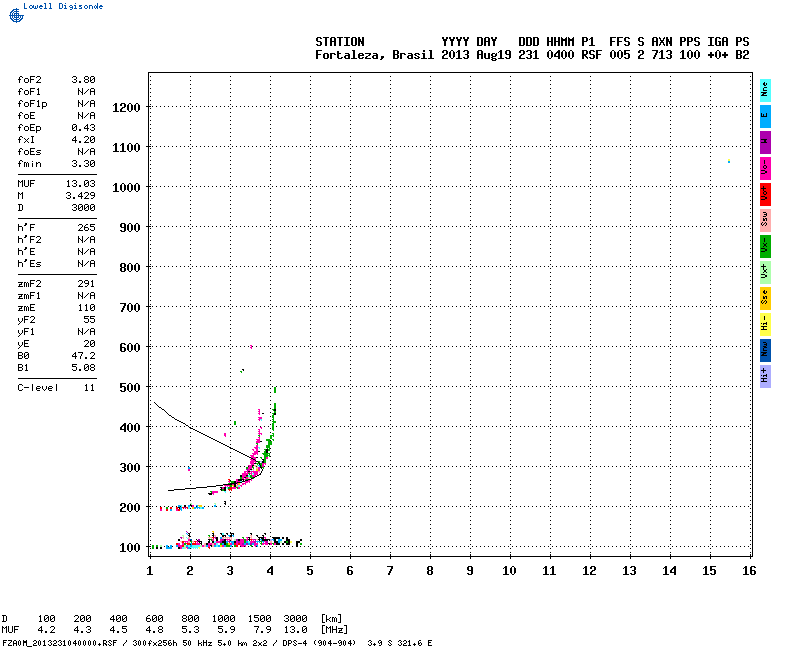Select the lavender Hi+ legend swatch
Screen dimensions: 800x650
tap(765, 376)
